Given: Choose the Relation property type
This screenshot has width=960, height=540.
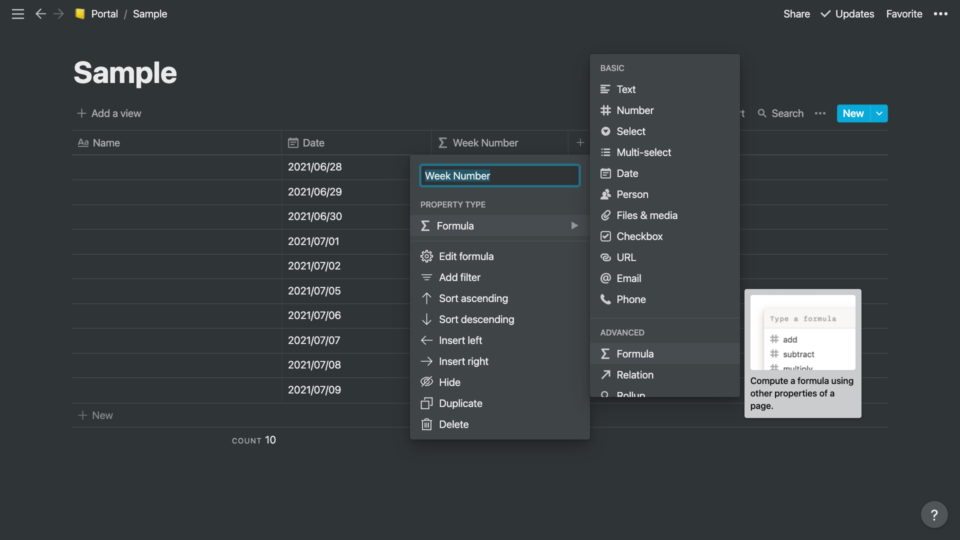Looking at the screenshot, I should click(665, 375).
